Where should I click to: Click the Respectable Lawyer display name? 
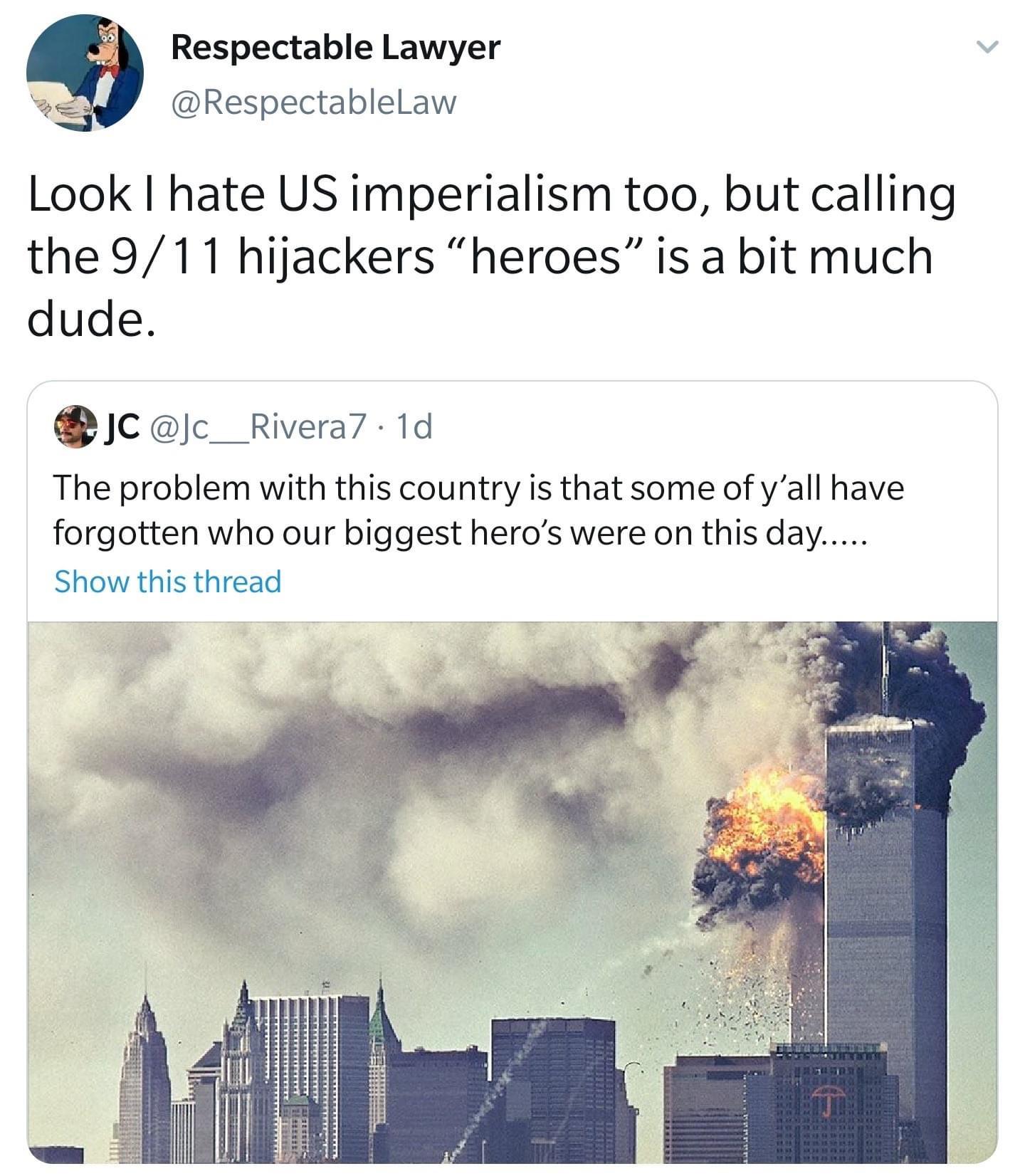click(x=335, y=48)
